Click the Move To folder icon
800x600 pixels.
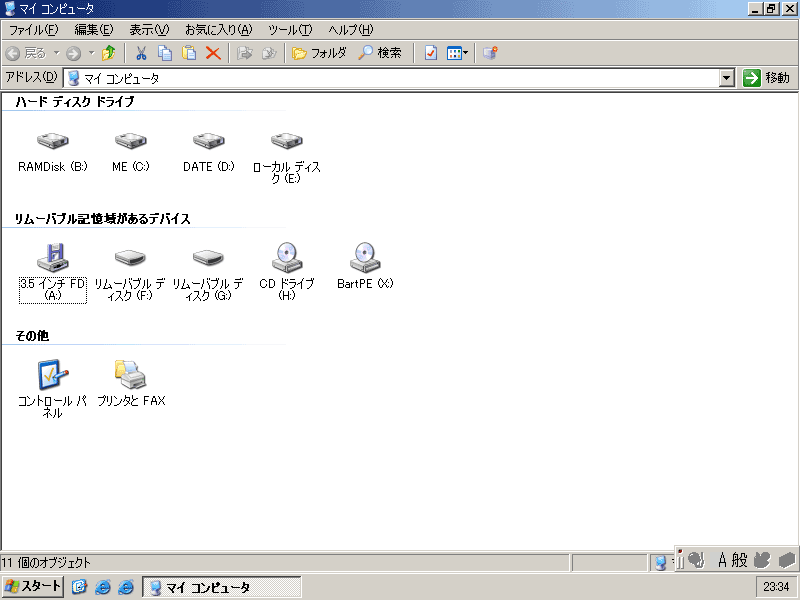245,53
